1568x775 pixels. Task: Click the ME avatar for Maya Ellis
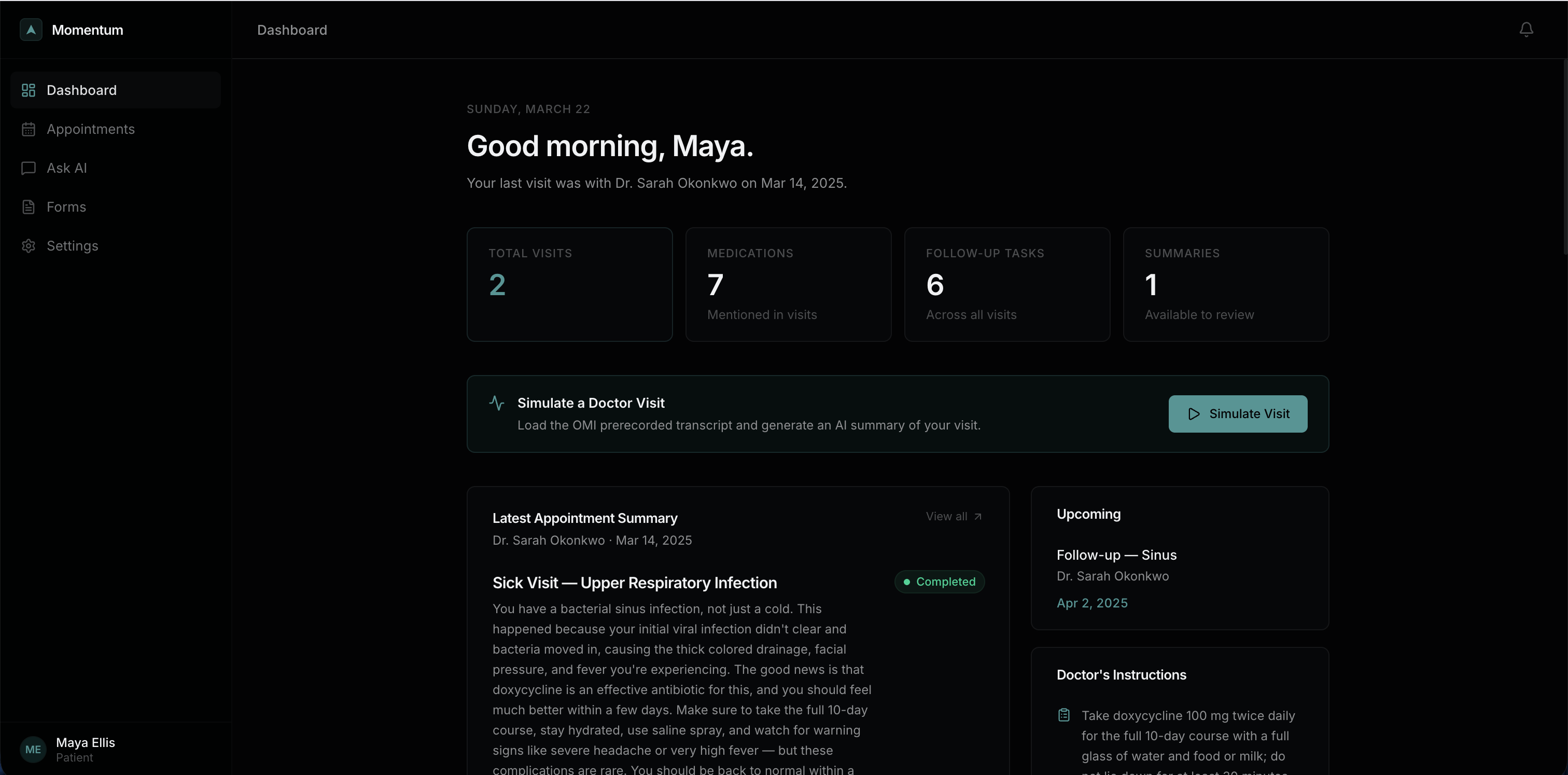33,749
